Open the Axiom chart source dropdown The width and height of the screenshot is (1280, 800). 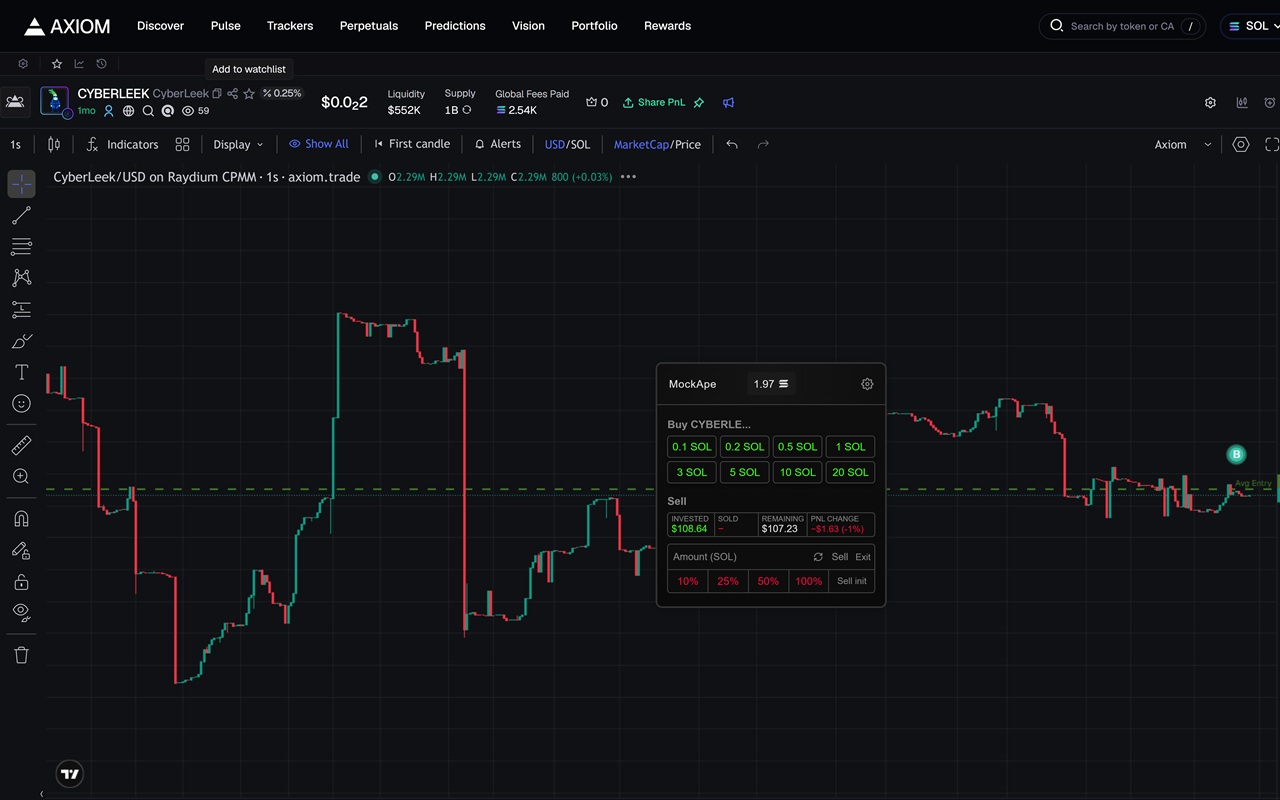(1183, 144)
